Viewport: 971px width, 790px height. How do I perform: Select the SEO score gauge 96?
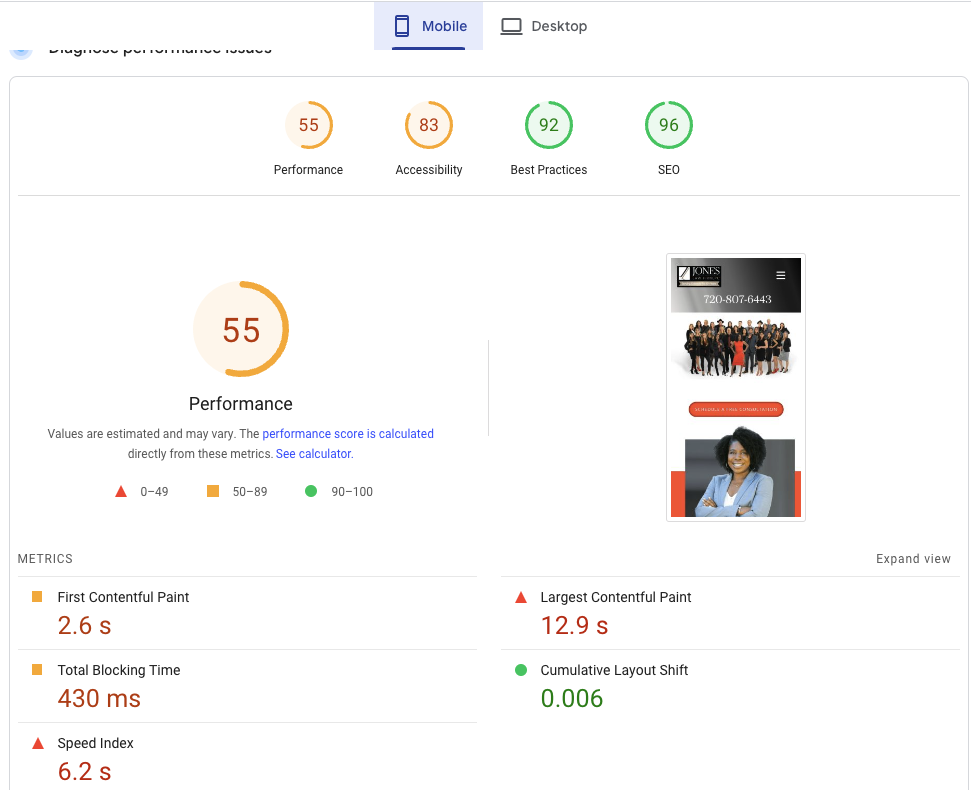pos(669,126)
